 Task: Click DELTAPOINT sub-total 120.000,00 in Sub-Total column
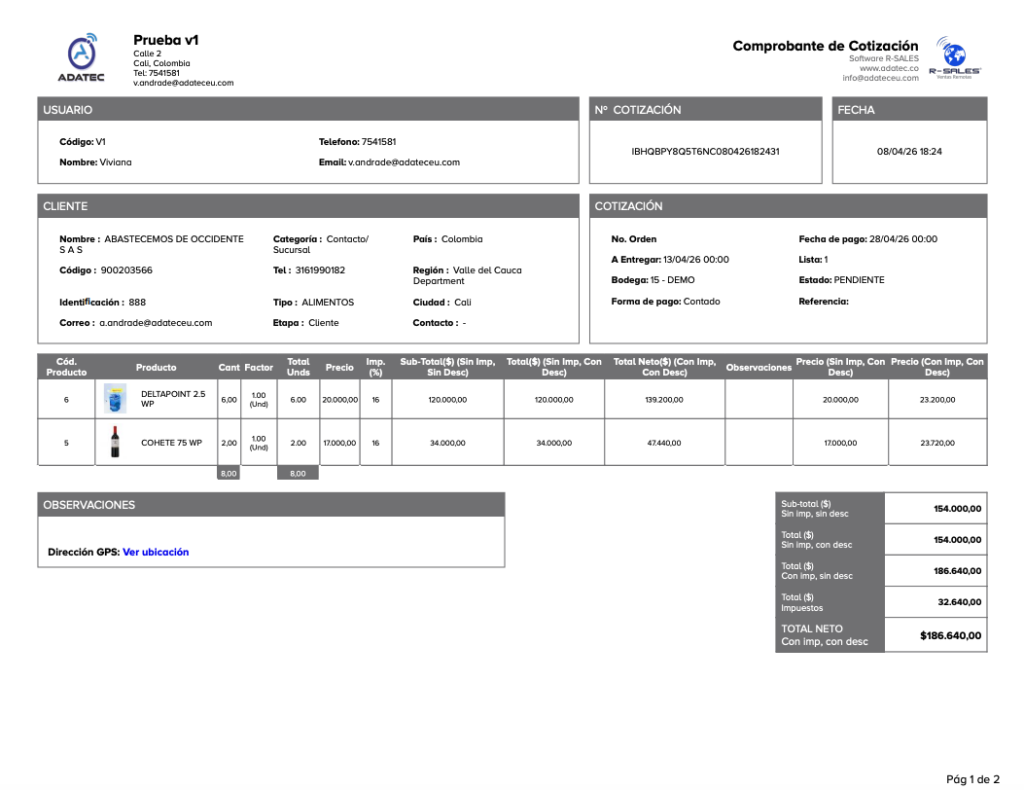[x=447, y=400]
